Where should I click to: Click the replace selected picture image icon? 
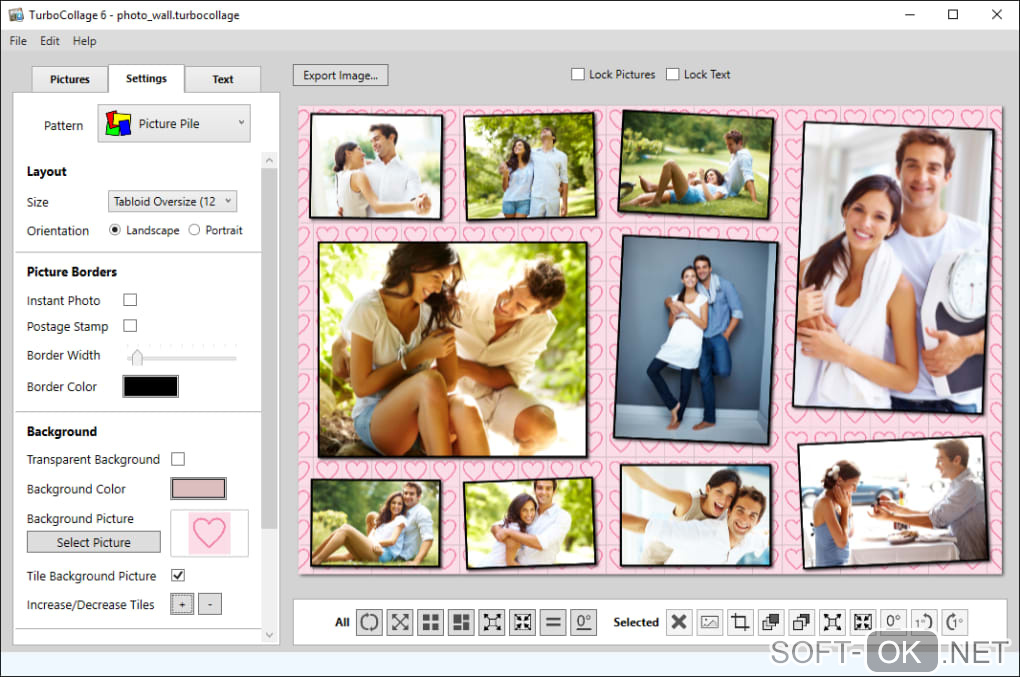710,622
